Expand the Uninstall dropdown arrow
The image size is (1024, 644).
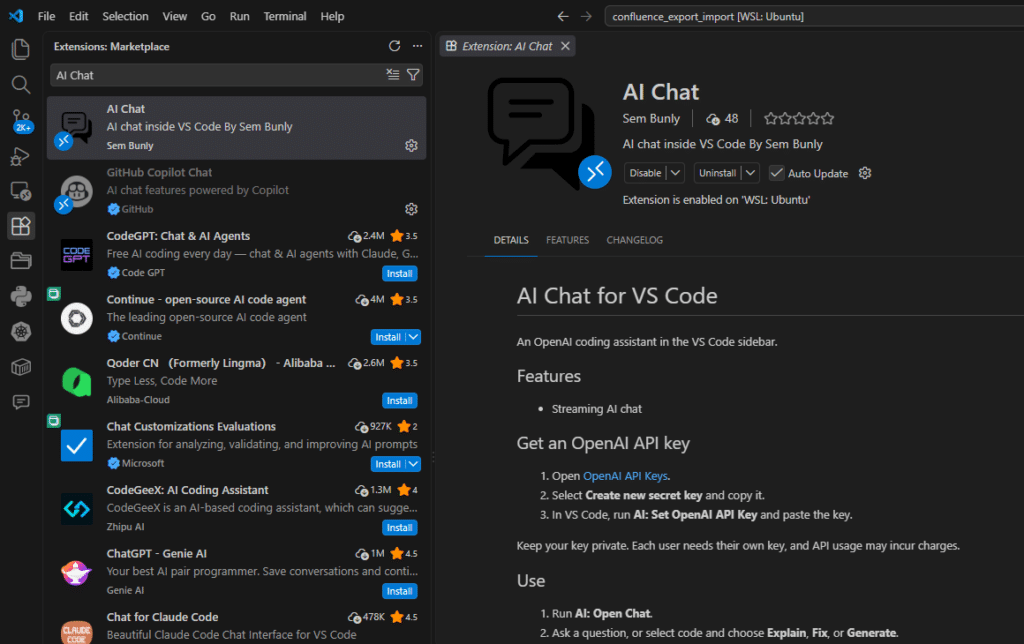click(x=750, y=173)
